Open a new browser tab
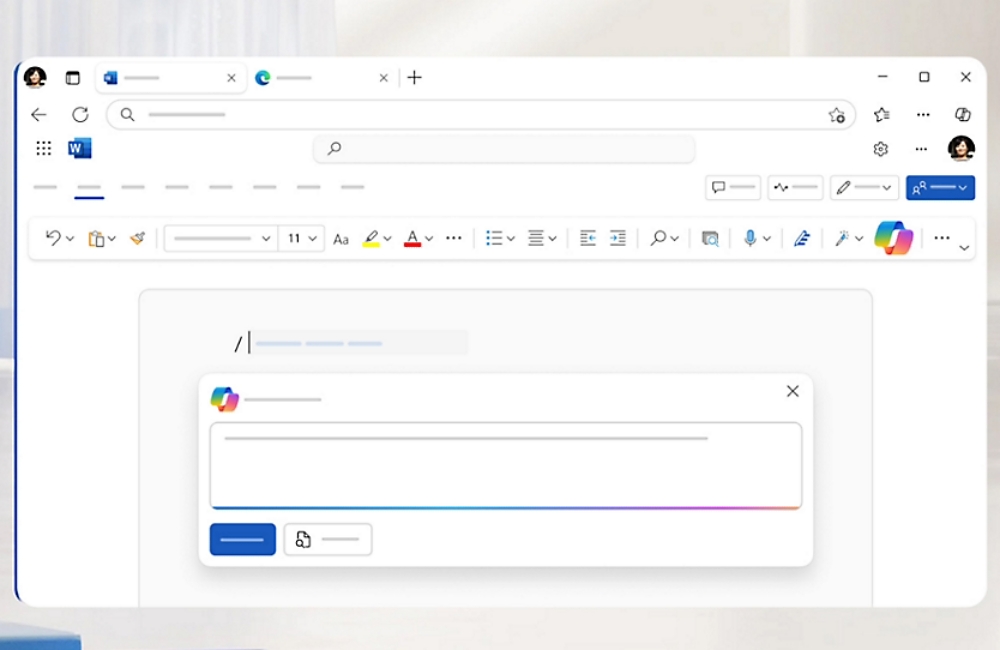This screenshot has width=1000, height=650. click(x=415, y=77)
